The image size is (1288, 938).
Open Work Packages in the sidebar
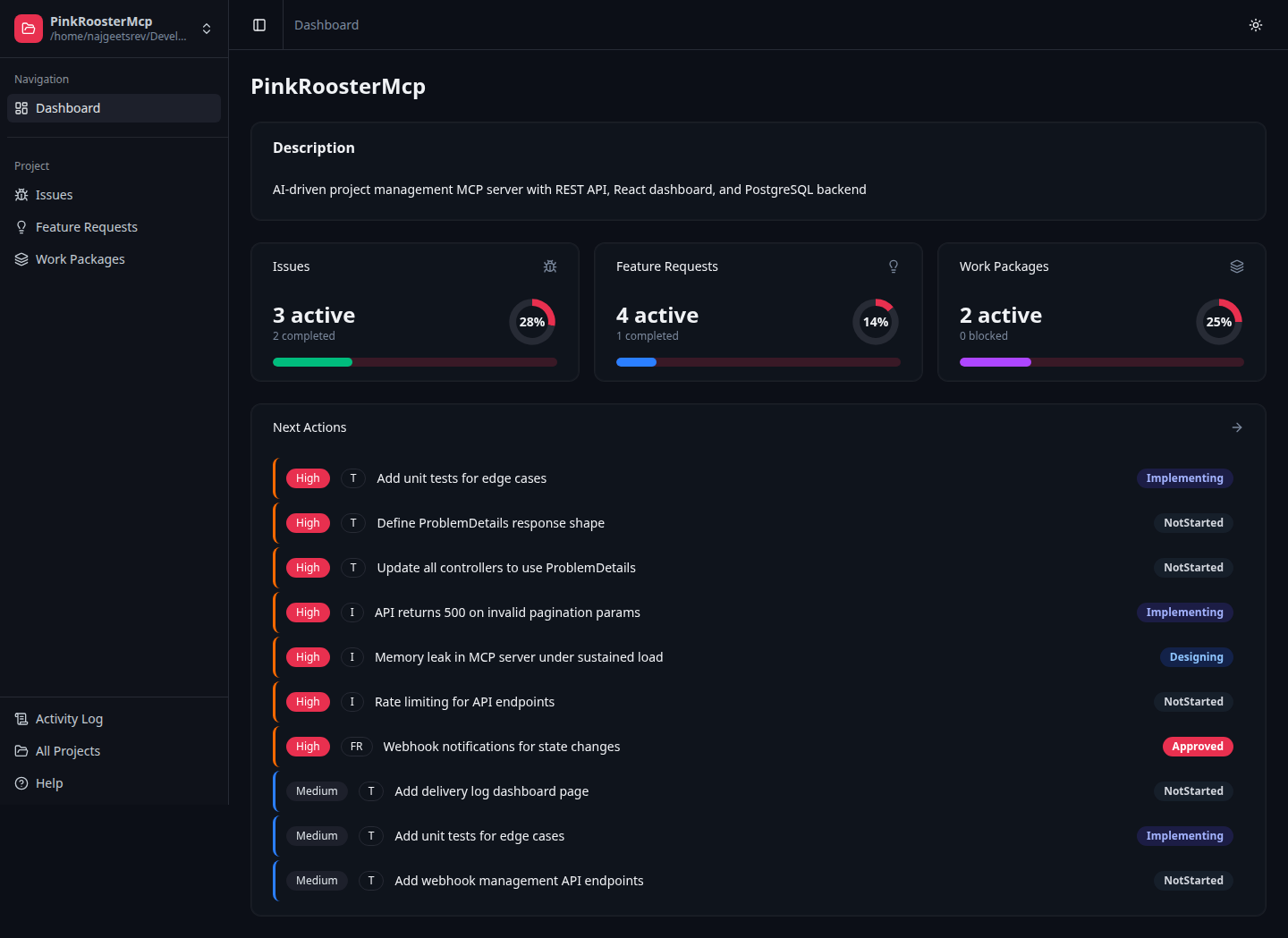coord(114,259)
